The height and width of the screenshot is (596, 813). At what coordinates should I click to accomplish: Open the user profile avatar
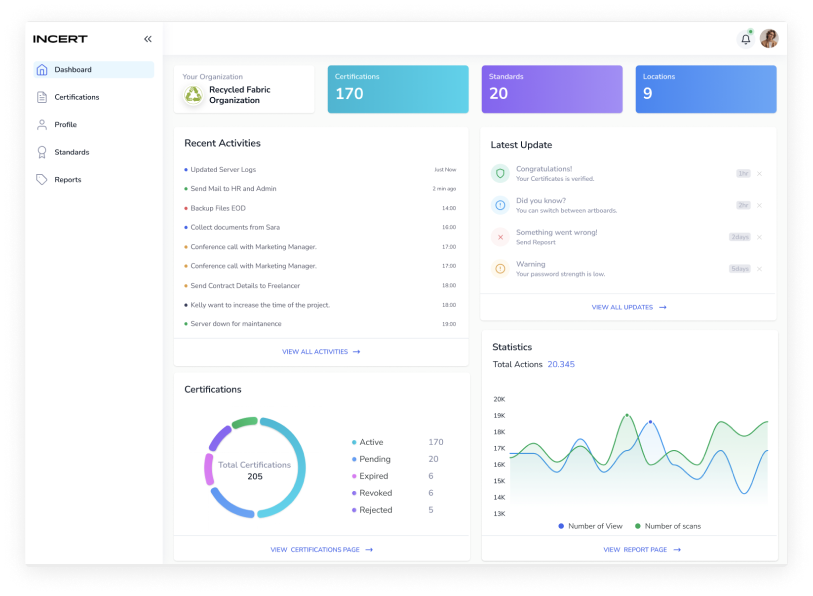point(769,39)
